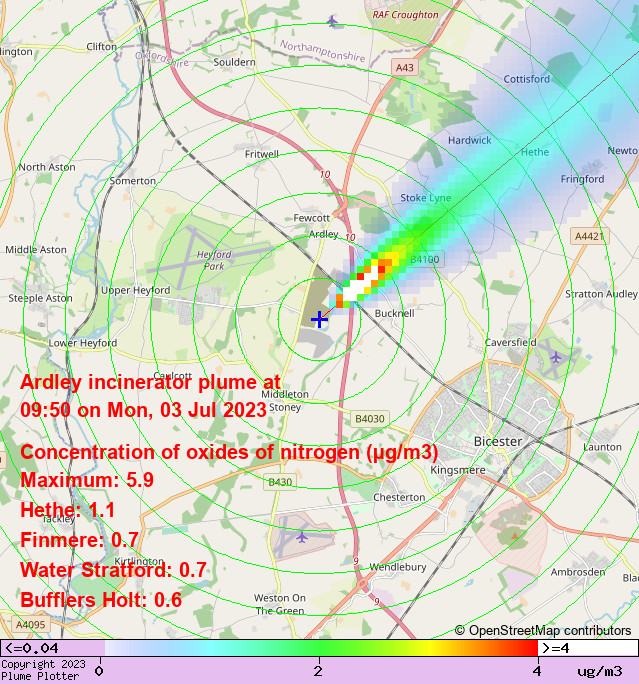Screen dimensions: 639x684
Task: Click the B430 road shield
Action: [x=280, y=482]
